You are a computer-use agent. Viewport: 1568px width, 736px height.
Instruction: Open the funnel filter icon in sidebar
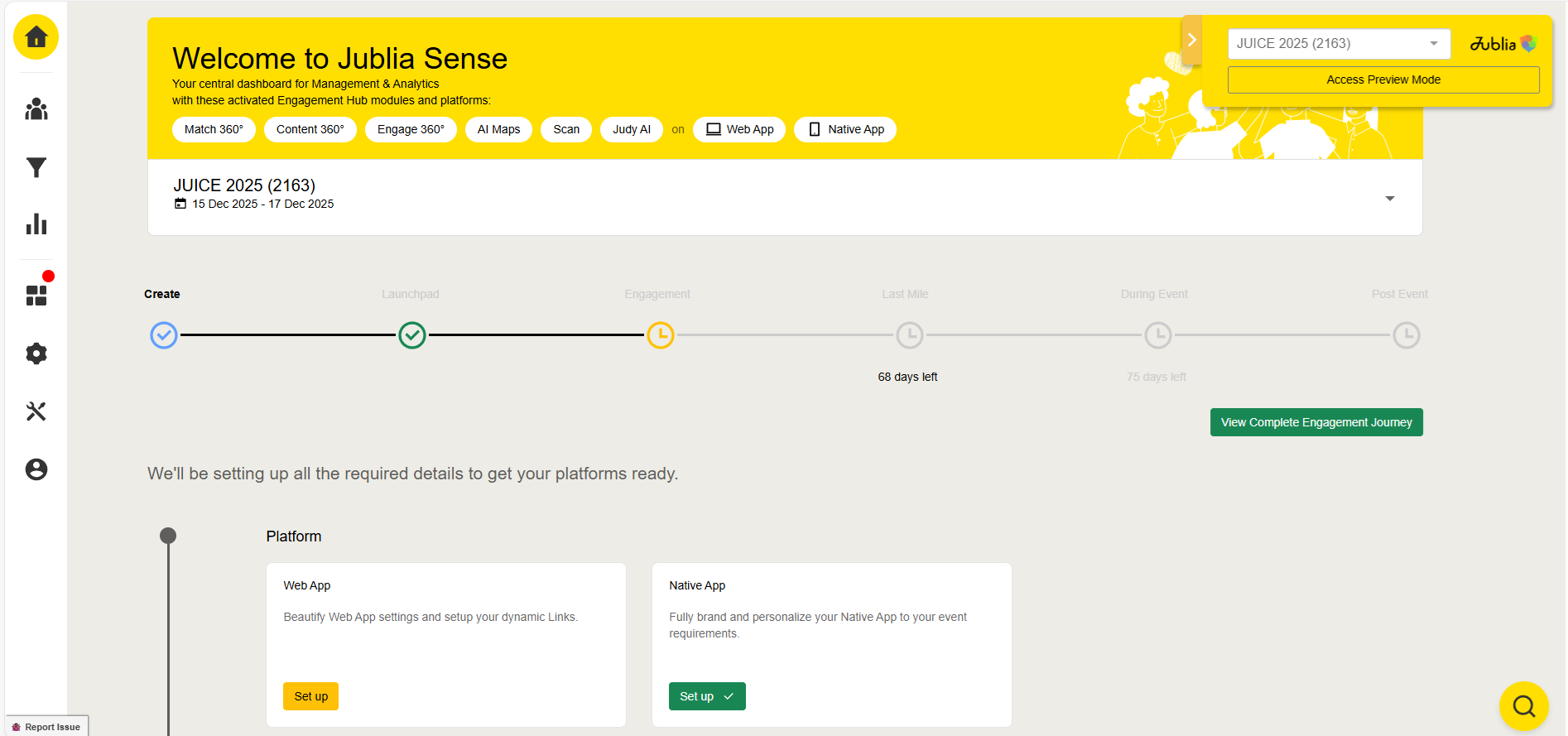(36, 168)
